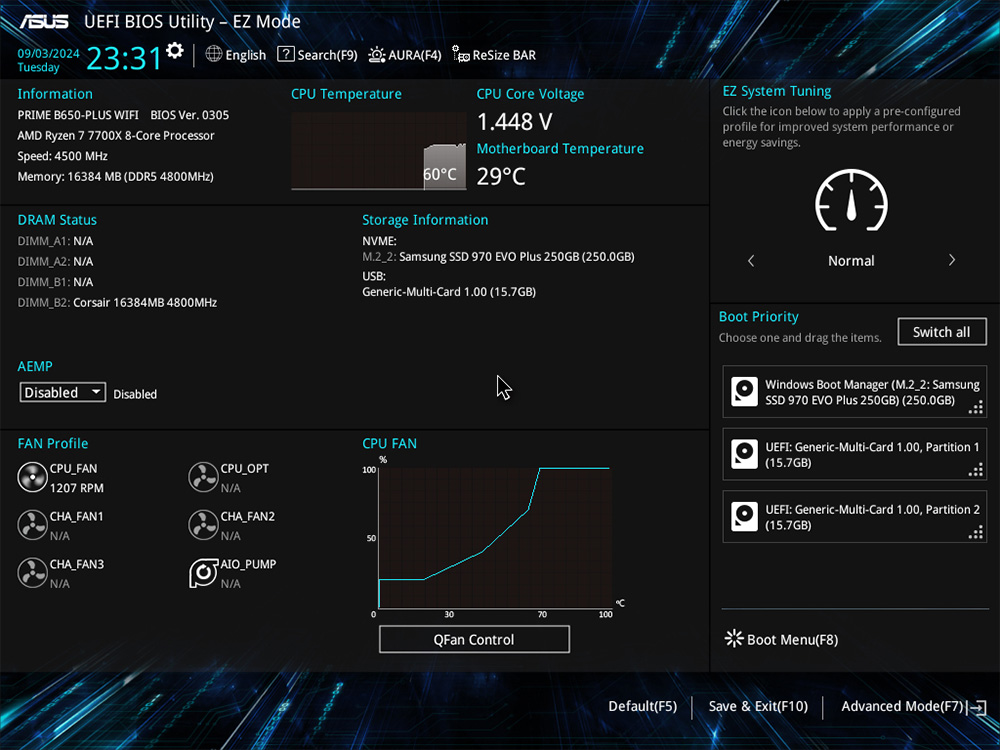Select UEFI Generic-Multi-Card Partition 2 entry
Screen dimensions: 1000x750
(x=855, y=517)
